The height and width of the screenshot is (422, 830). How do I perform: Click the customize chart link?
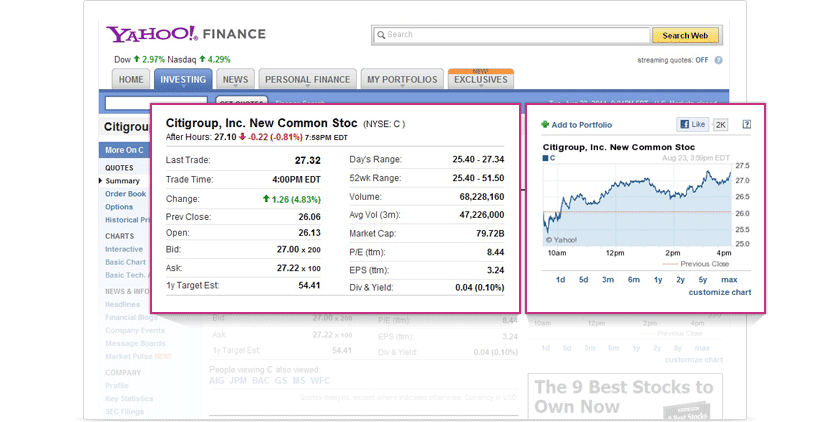point(720,292)
